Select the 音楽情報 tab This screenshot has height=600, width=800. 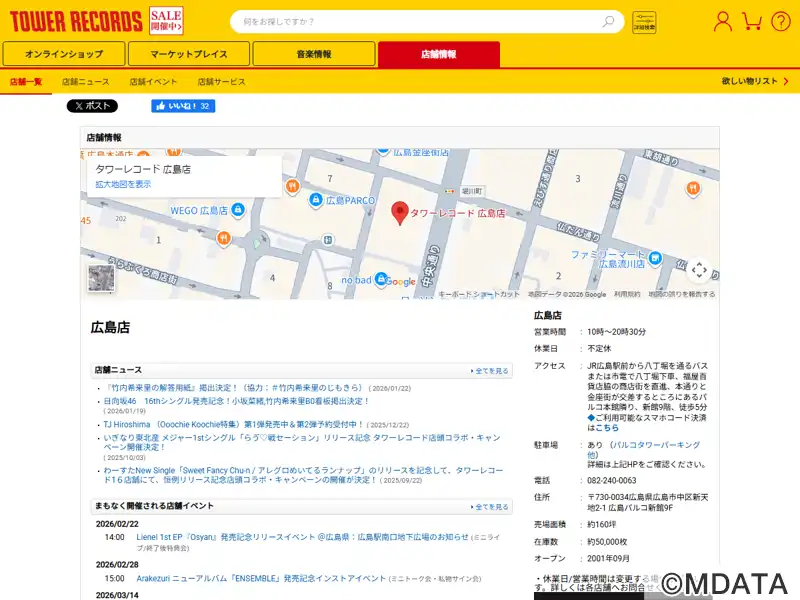[x=314, y=54]
